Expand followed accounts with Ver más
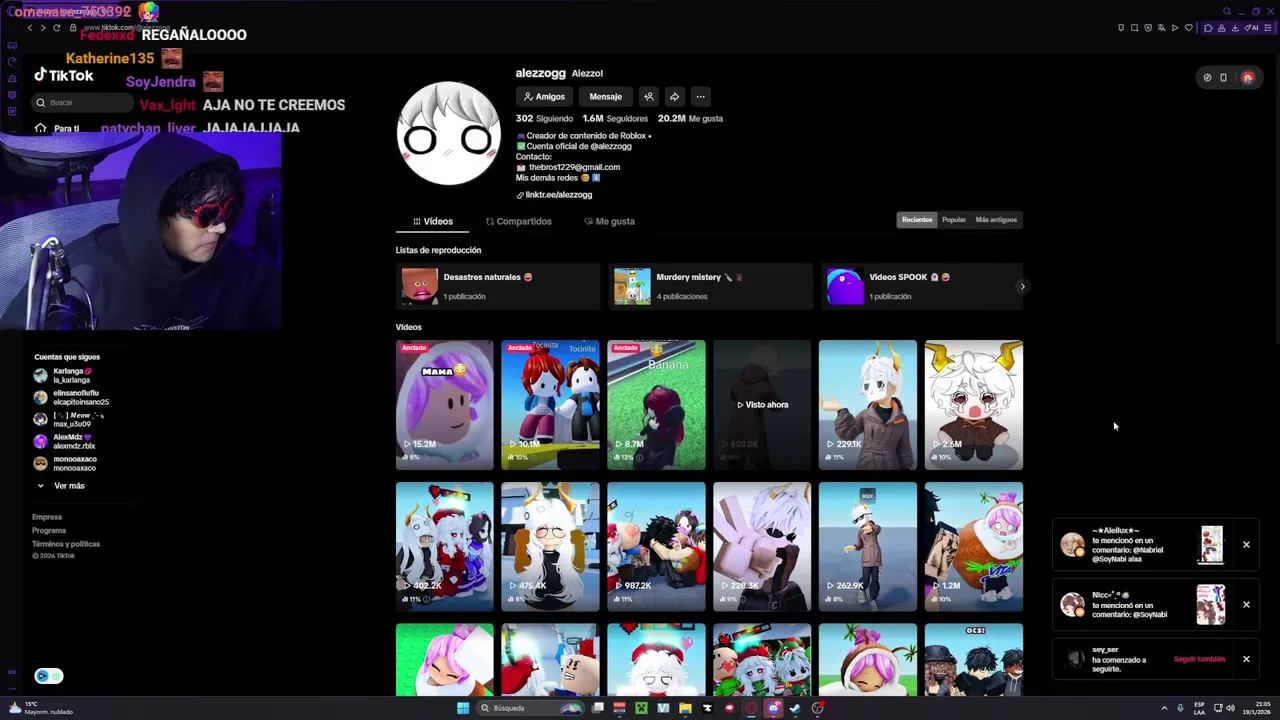The height and width of the screenshot is (720, 1280). 62,486
